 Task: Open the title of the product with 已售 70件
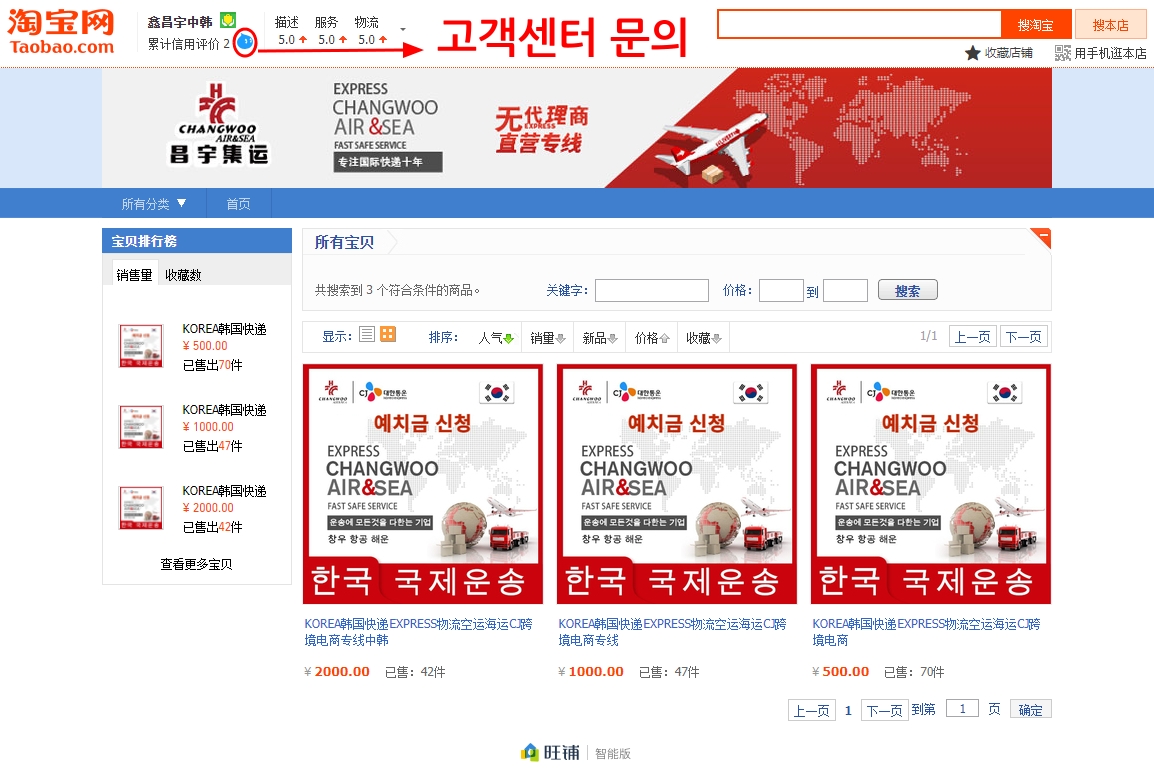point(926,632)
